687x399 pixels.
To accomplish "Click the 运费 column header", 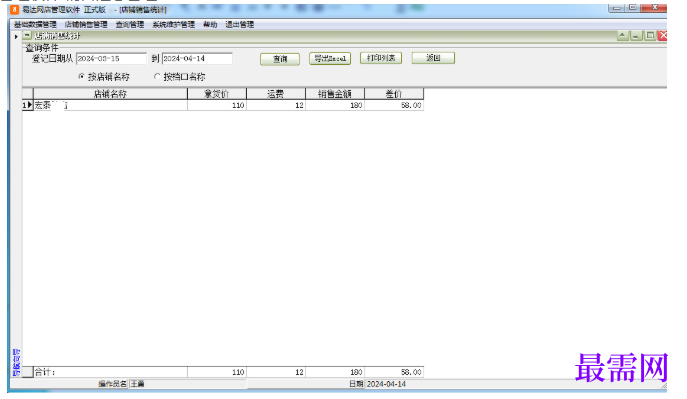I will pyautogui.click(x=276, y=94).
